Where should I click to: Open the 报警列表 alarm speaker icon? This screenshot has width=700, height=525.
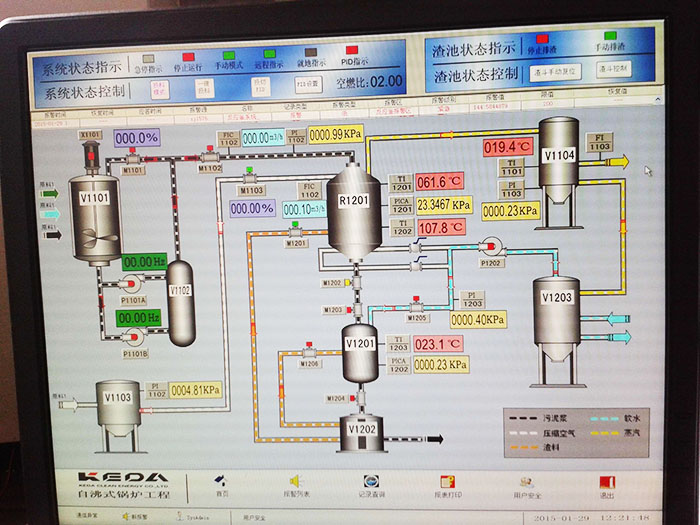coord(297,480)
